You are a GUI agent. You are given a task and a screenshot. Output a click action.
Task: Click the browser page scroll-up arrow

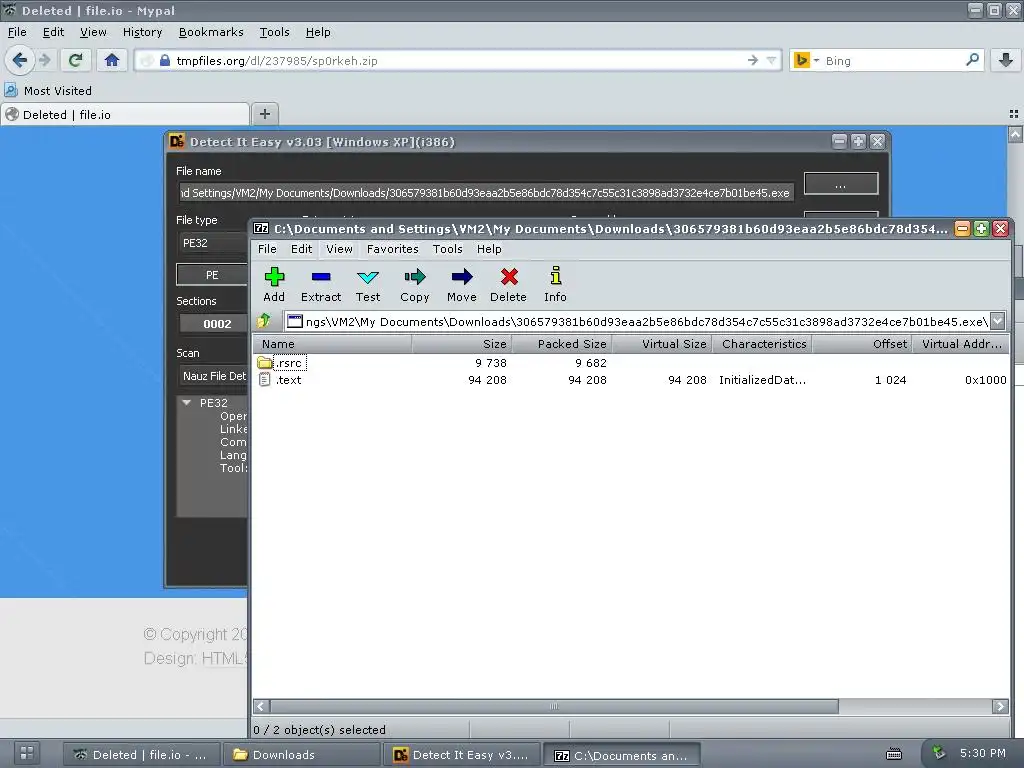coord(1016,135)
